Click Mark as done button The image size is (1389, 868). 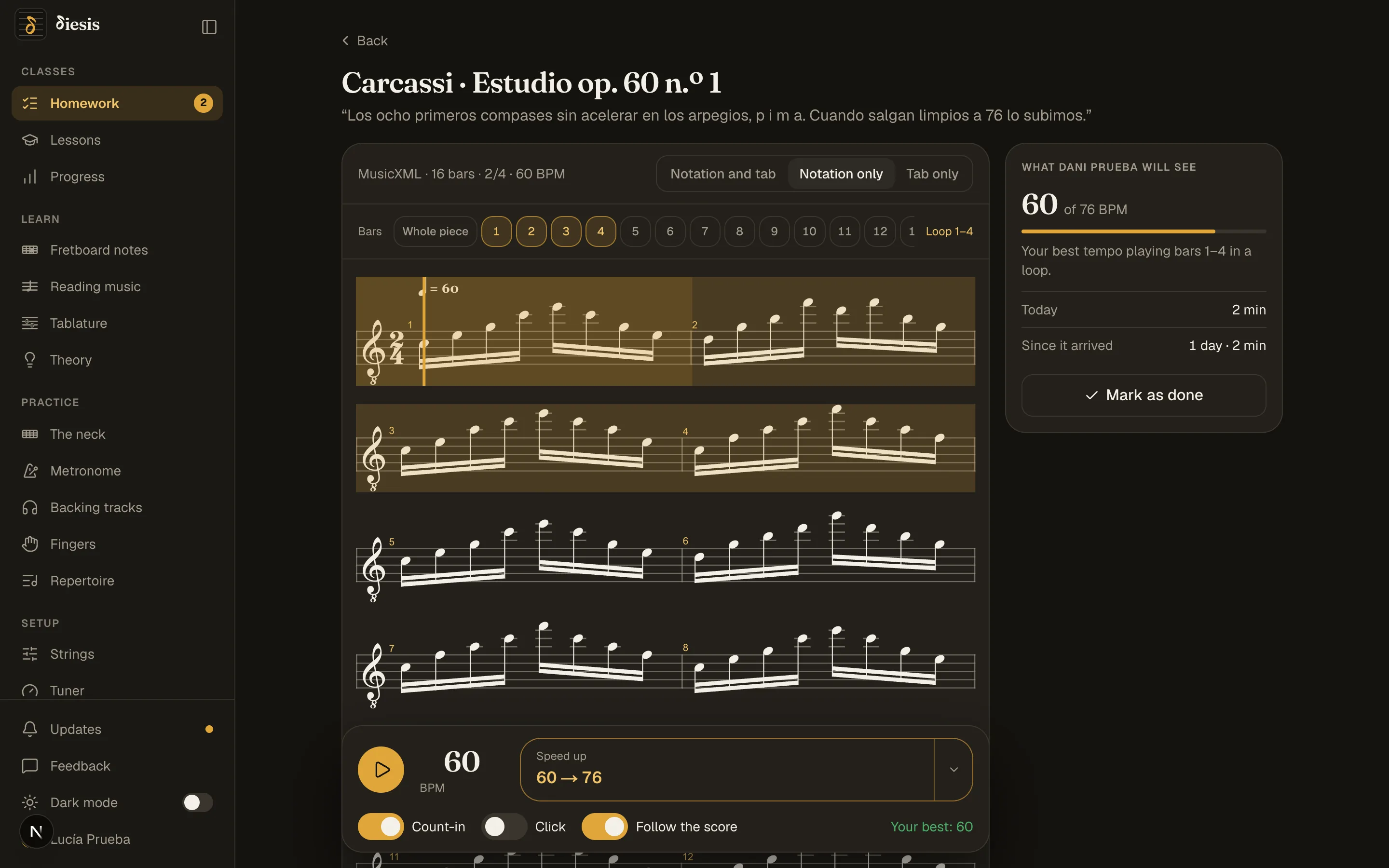pos(1144,395)
